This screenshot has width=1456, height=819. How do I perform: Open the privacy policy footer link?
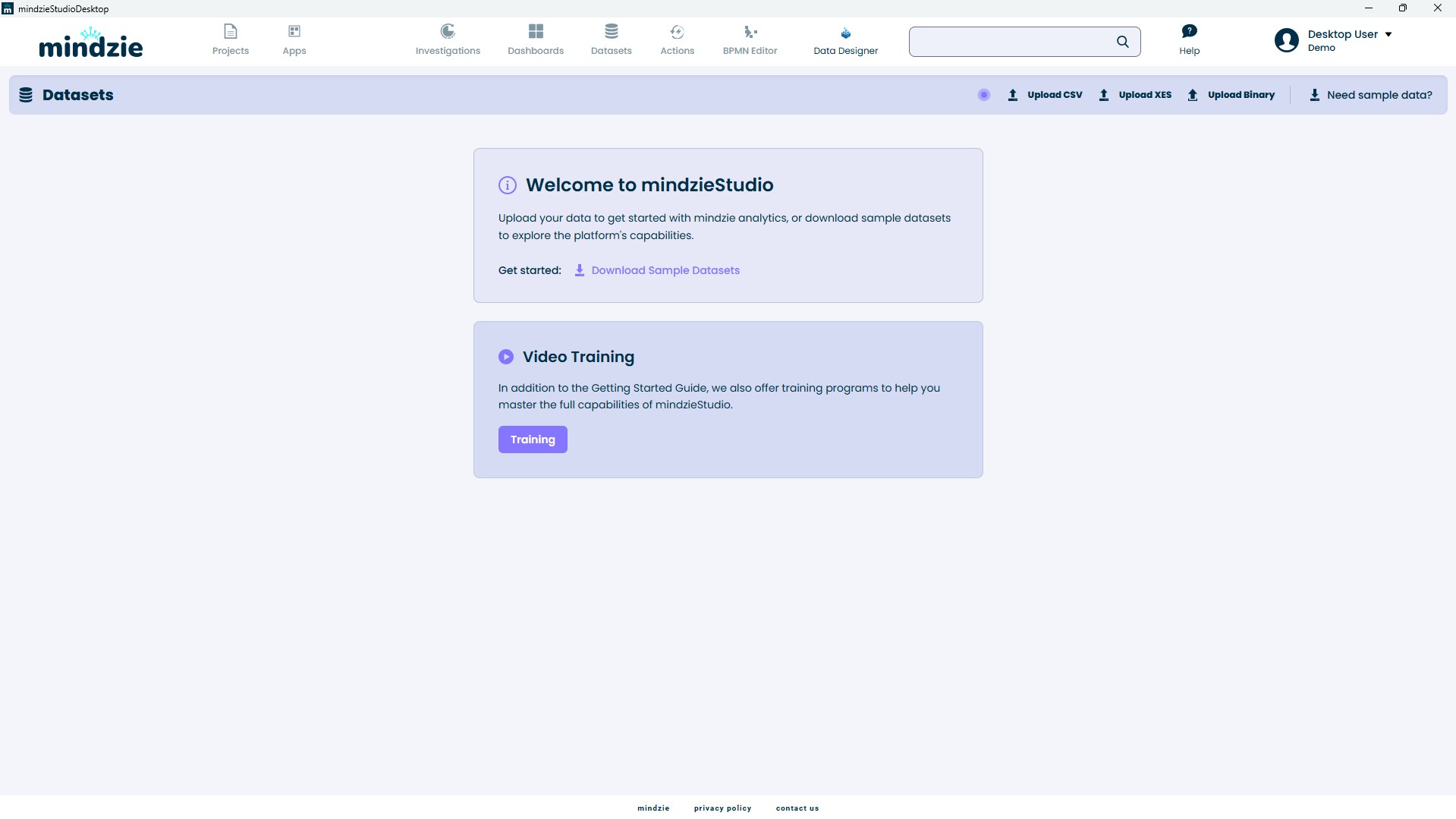point(722,808)
